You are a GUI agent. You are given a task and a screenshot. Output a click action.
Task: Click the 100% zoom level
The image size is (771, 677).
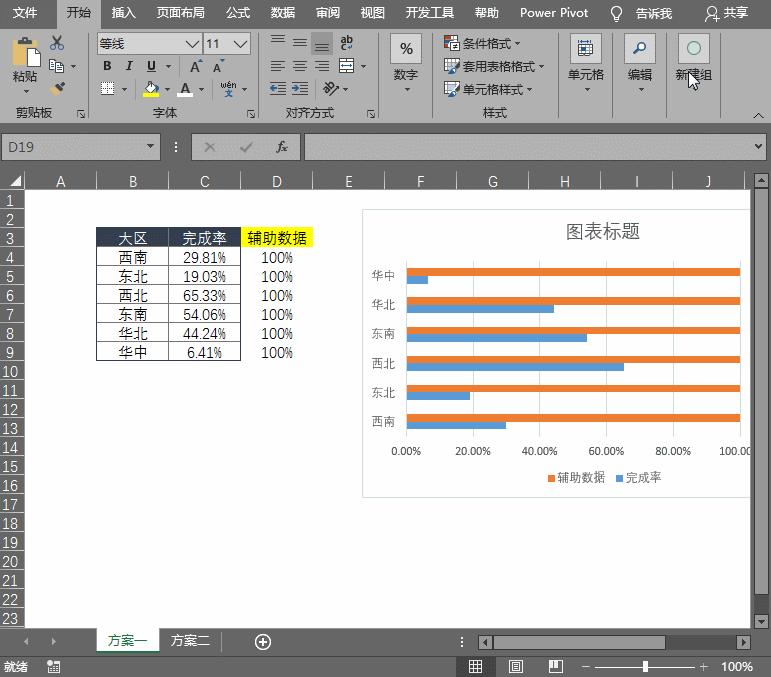(737, 667)
